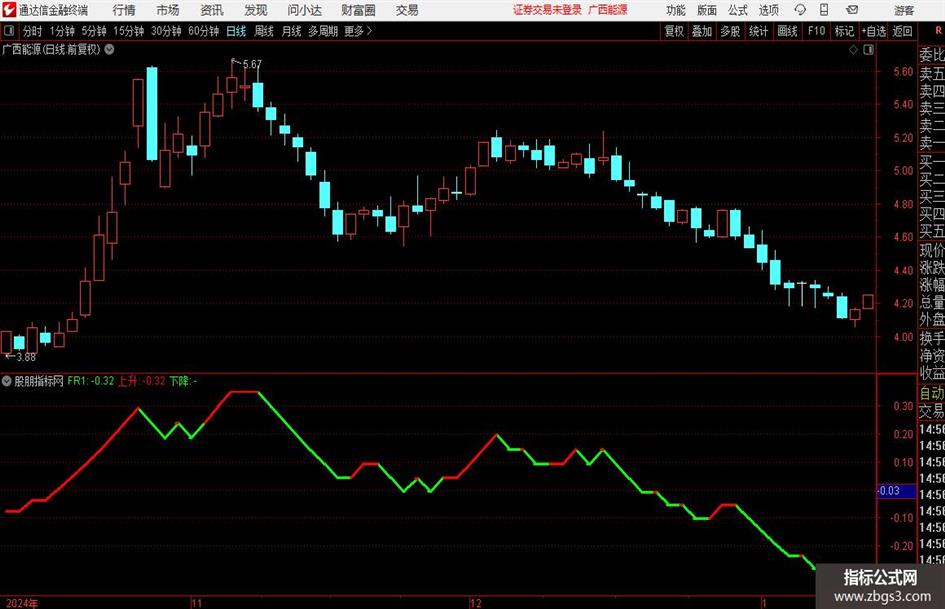Click the 统计 statistics toolbar button
The image size is (945, 609).
click(758, 31)
